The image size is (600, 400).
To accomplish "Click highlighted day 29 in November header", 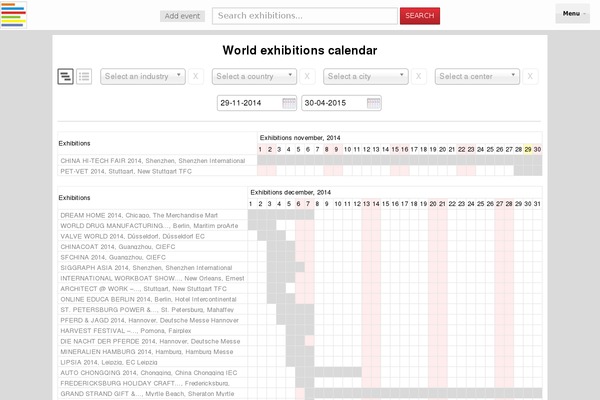I will [528, 149].
